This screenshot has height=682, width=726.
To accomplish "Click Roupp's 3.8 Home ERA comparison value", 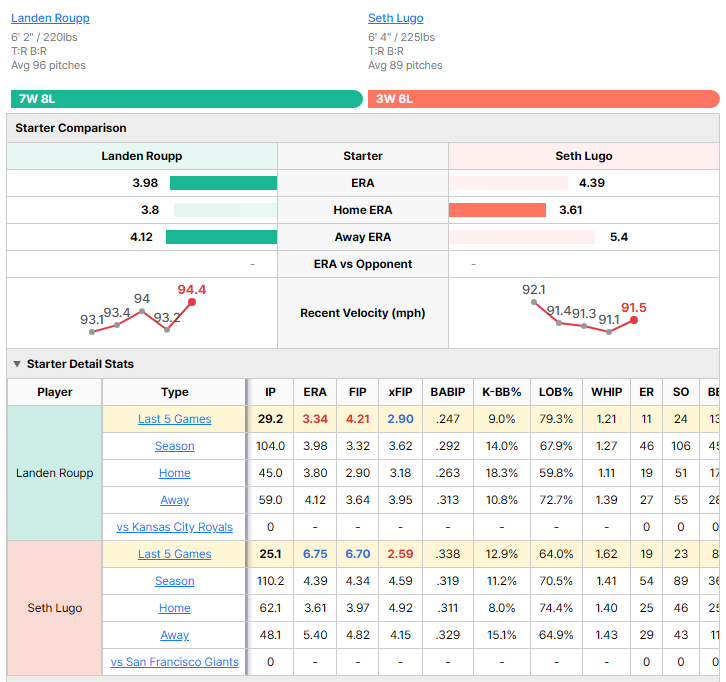I will 150,210.
